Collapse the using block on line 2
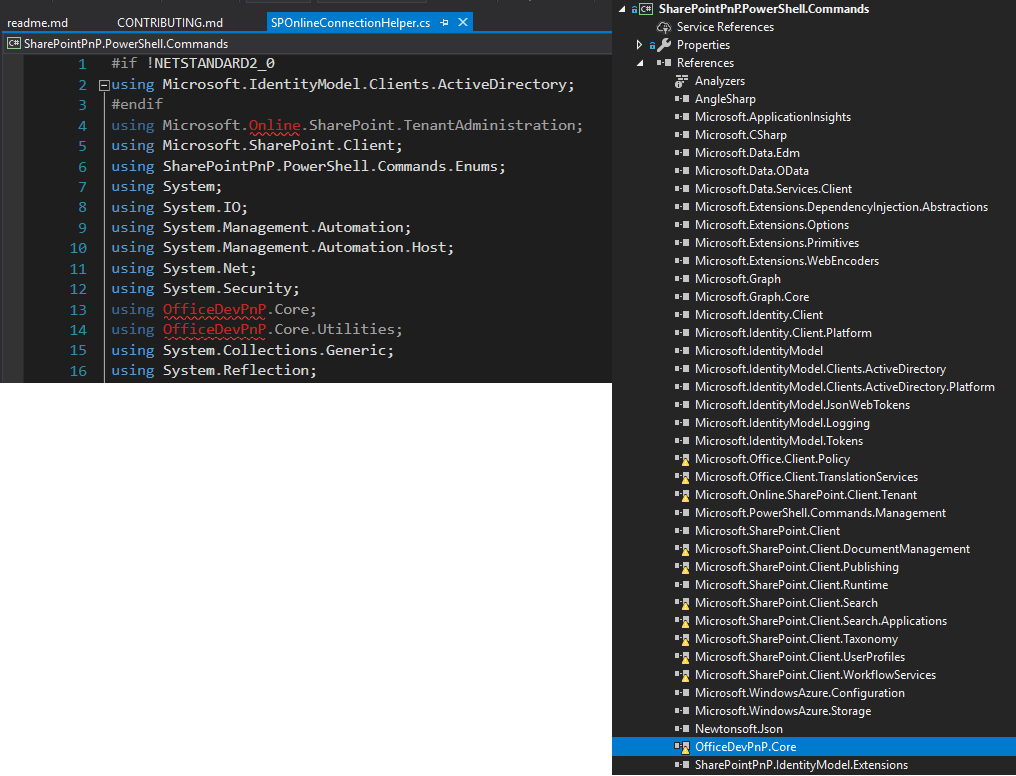This screenshot has width=1016, height=776. 104,85
